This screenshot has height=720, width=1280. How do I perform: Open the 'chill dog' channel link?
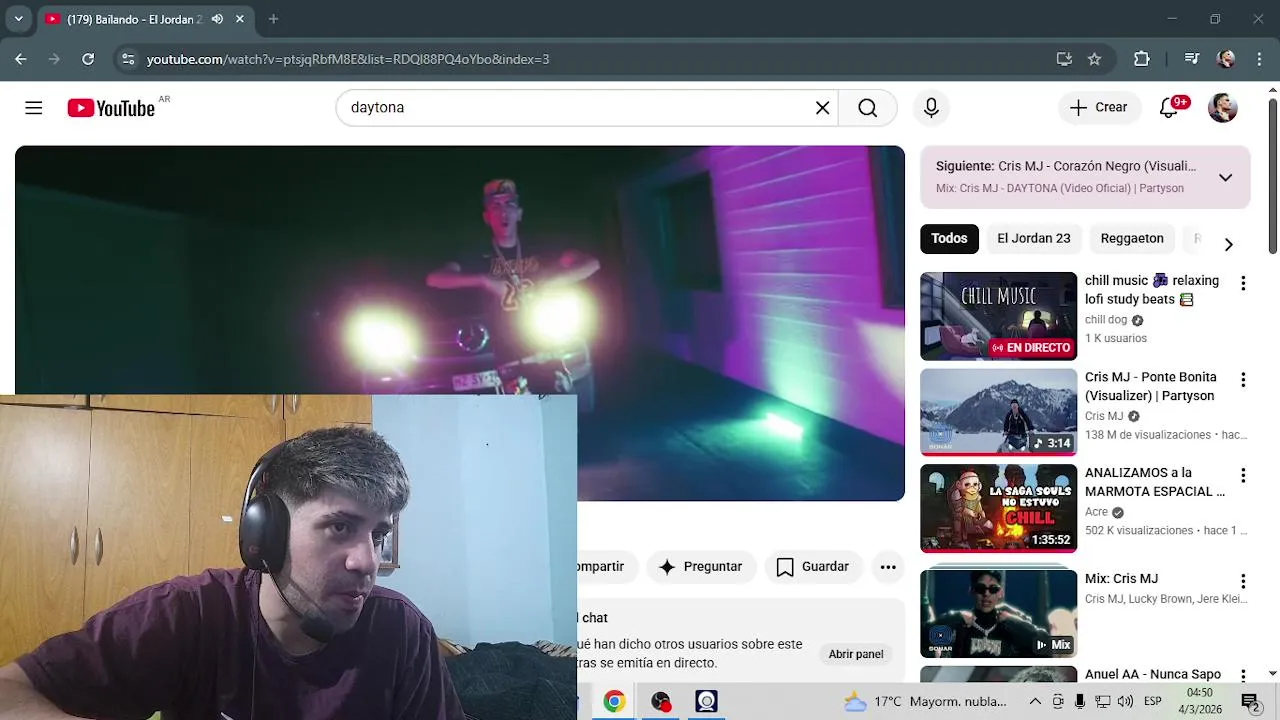(1106, 320)
